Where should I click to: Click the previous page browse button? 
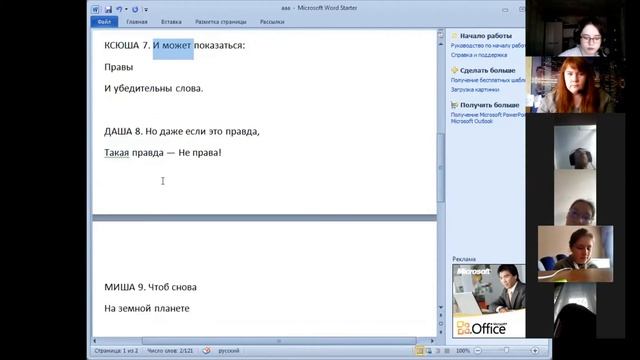coord(441,315)
